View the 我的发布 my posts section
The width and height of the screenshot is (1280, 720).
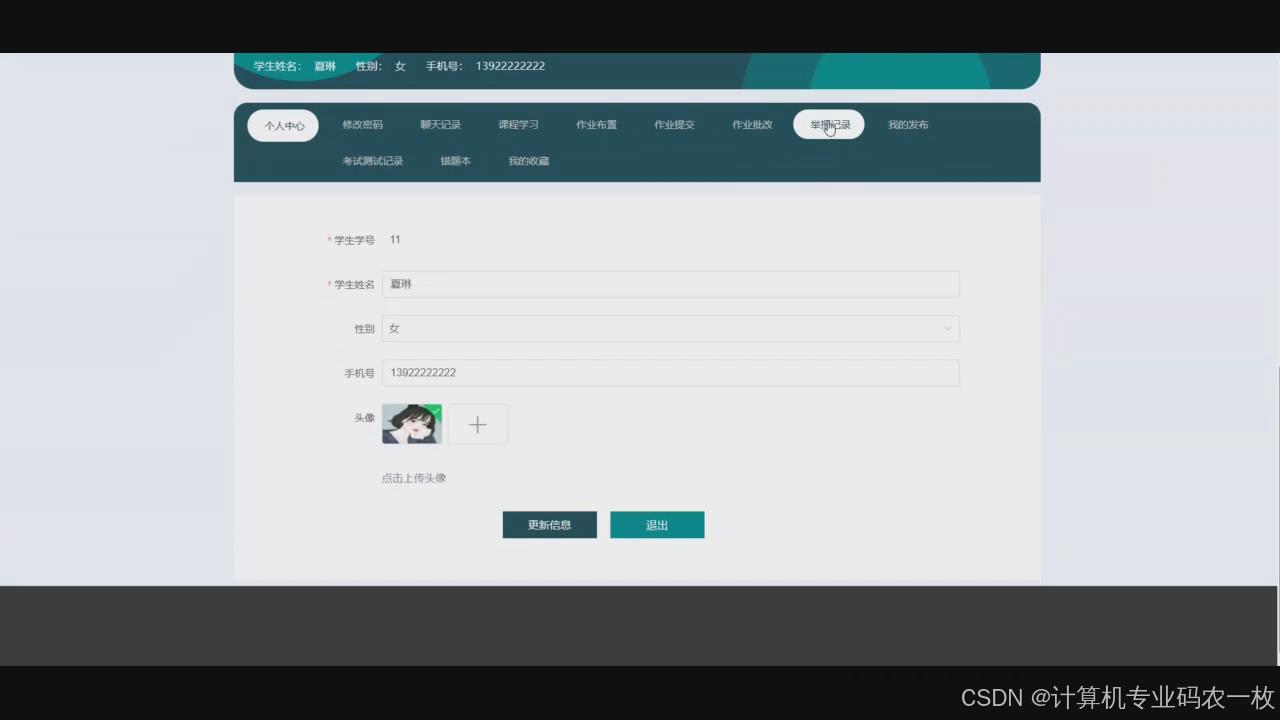click(907, 124)
